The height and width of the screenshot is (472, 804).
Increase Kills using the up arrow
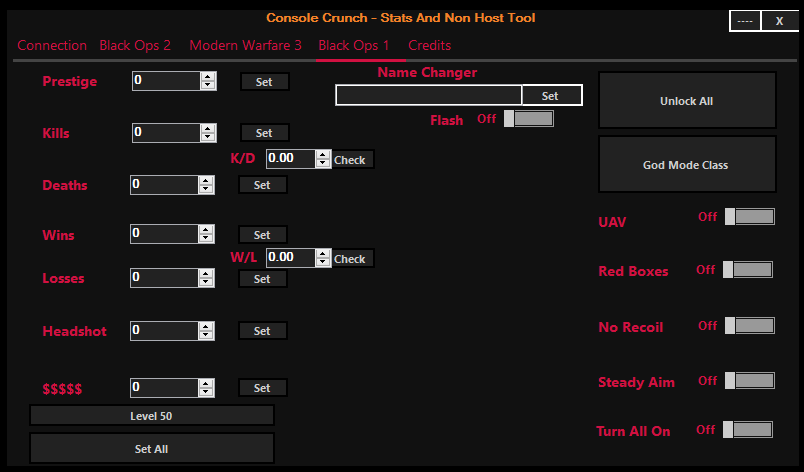coord(208,129)
